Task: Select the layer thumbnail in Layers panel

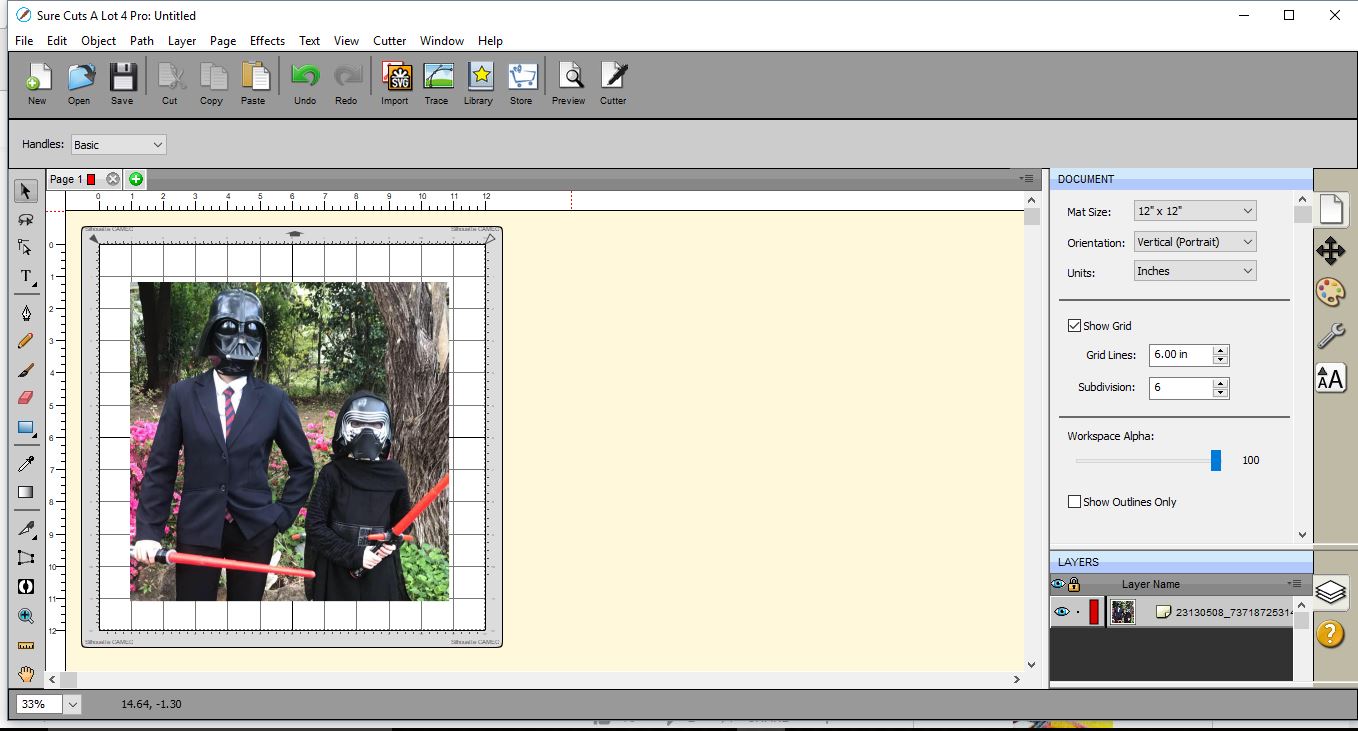Action: pos(1123,612)
